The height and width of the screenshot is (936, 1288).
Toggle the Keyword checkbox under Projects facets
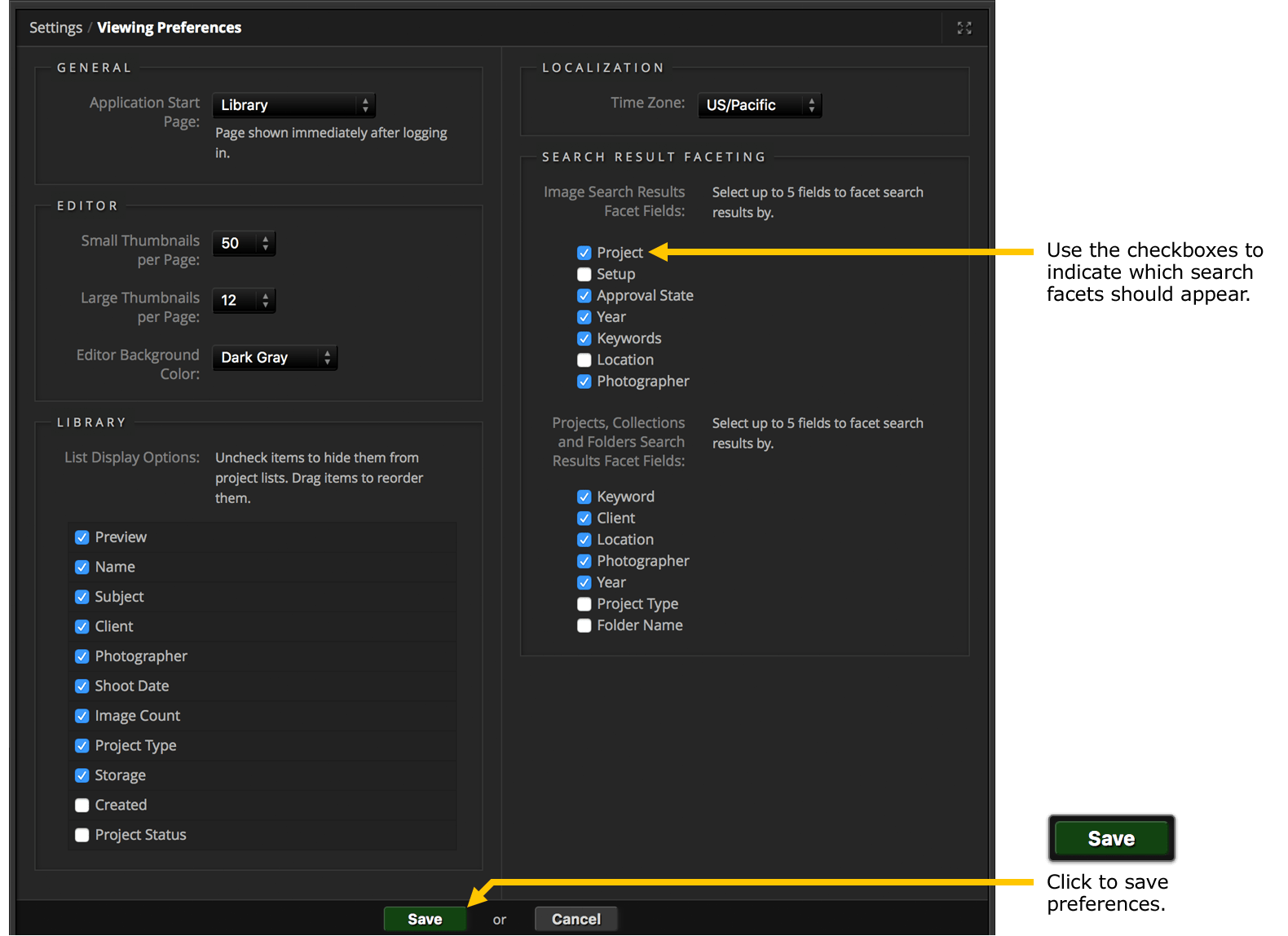pos(584,497)
